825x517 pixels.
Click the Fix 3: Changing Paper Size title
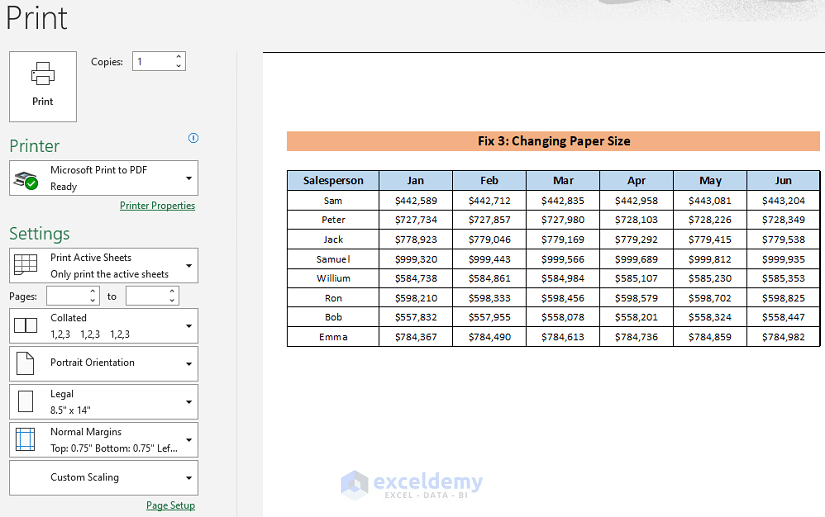554,141
